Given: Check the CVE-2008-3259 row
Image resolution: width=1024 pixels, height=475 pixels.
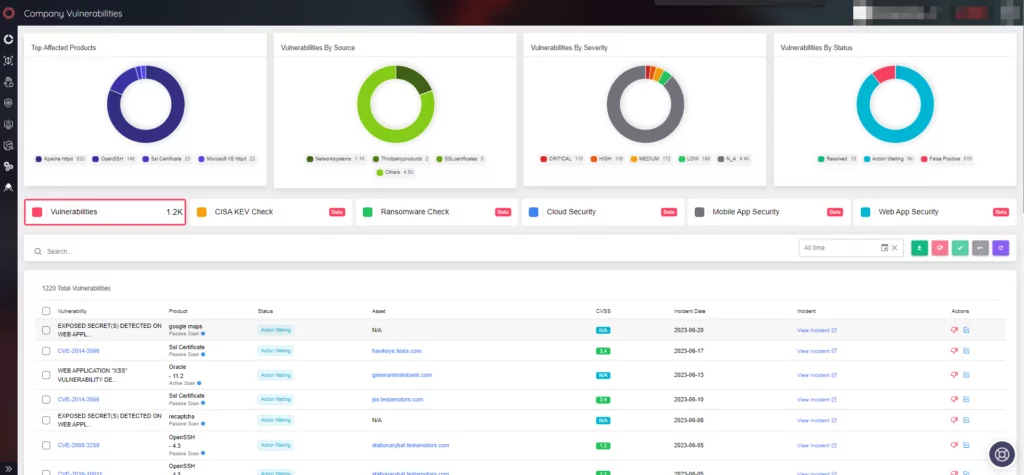Looking at the screenshot, I should (x=46, y=445).
